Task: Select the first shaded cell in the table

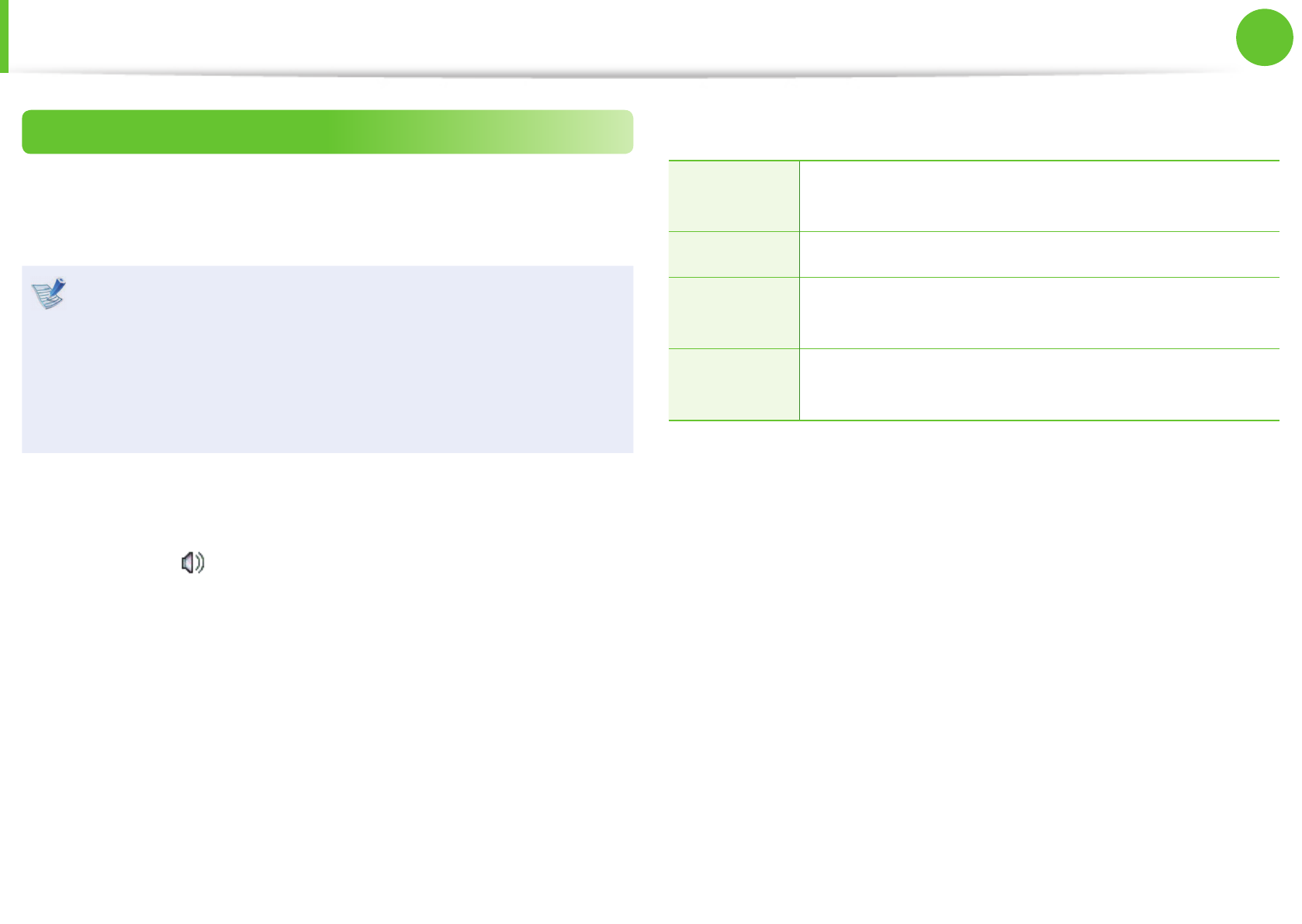Action: pyautogui.click(x=733, y=196)
